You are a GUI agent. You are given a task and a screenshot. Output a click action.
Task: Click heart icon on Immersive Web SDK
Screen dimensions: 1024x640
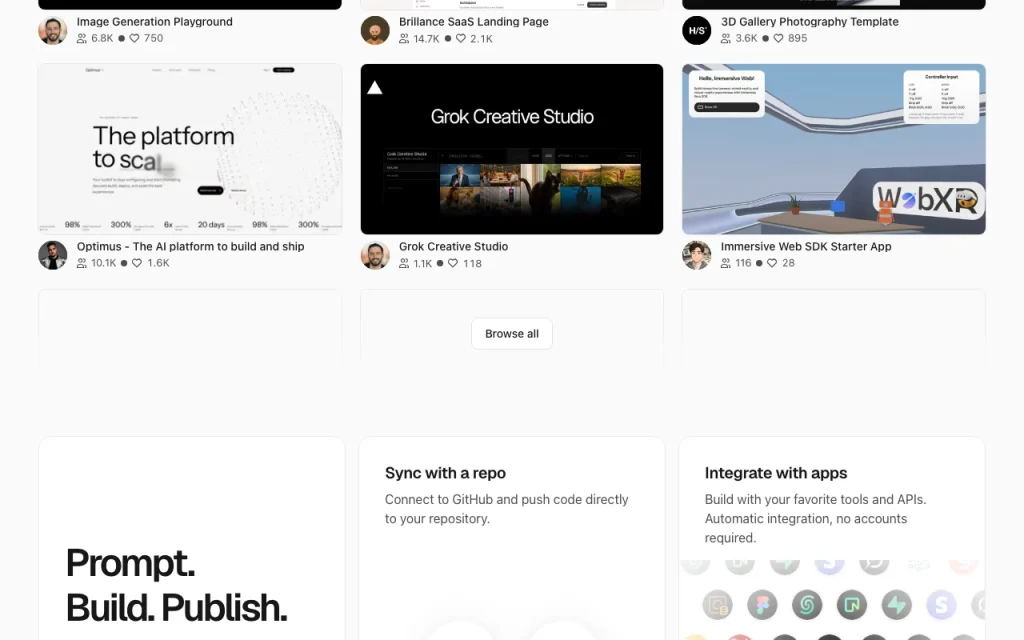772,263
